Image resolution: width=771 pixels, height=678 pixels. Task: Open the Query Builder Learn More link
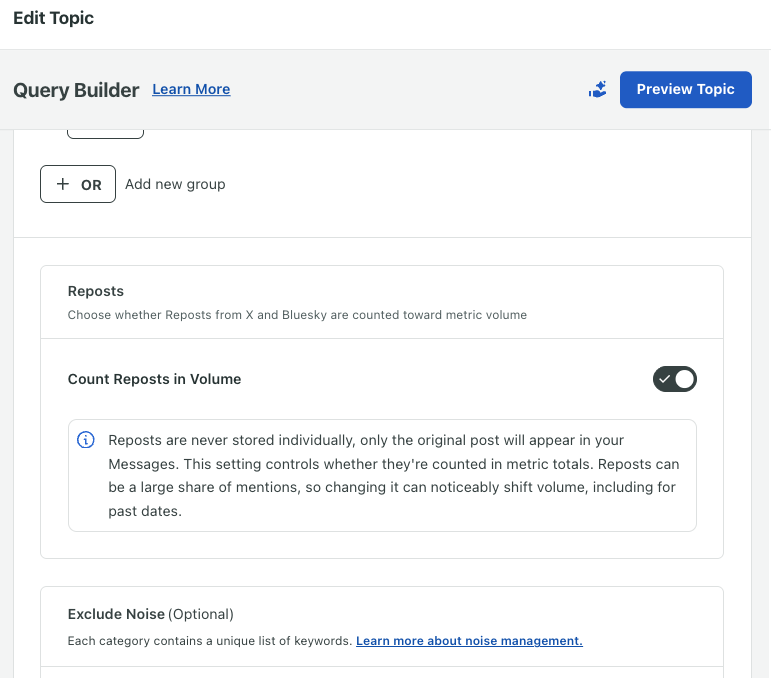point(191,89)
